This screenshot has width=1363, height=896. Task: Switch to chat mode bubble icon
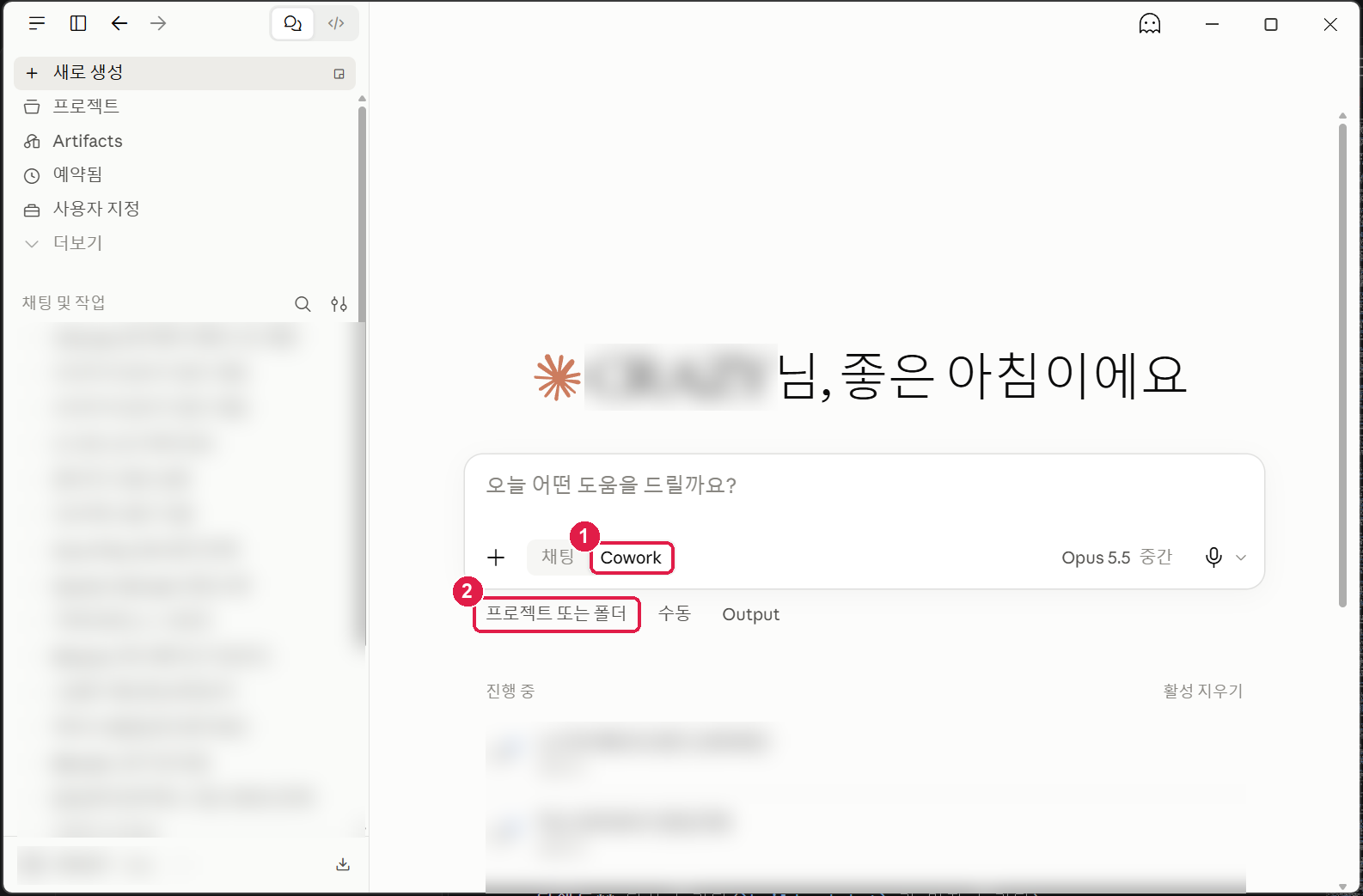click(293, 23)
